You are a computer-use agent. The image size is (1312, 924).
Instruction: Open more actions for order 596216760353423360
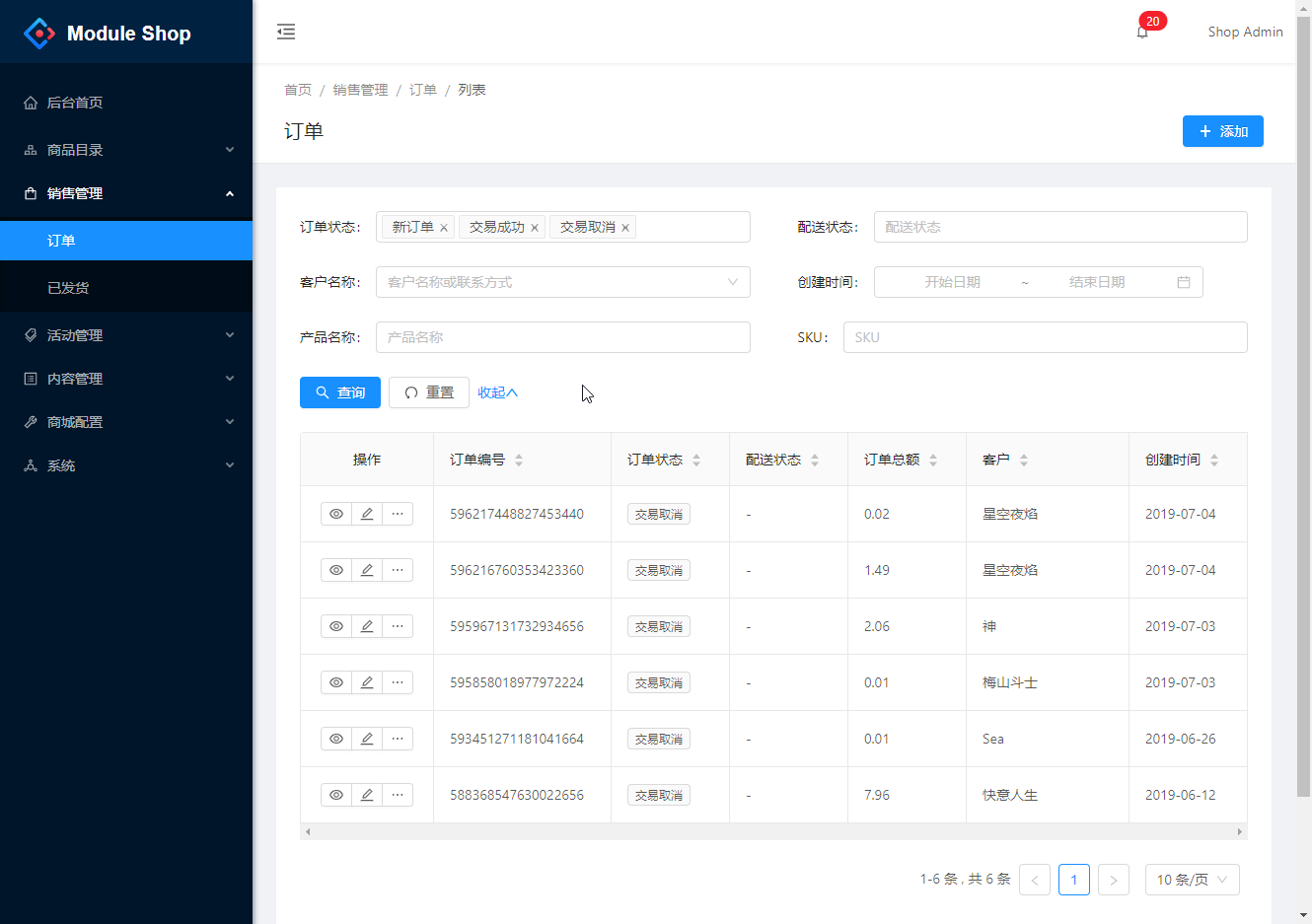(x=398, y=570)
